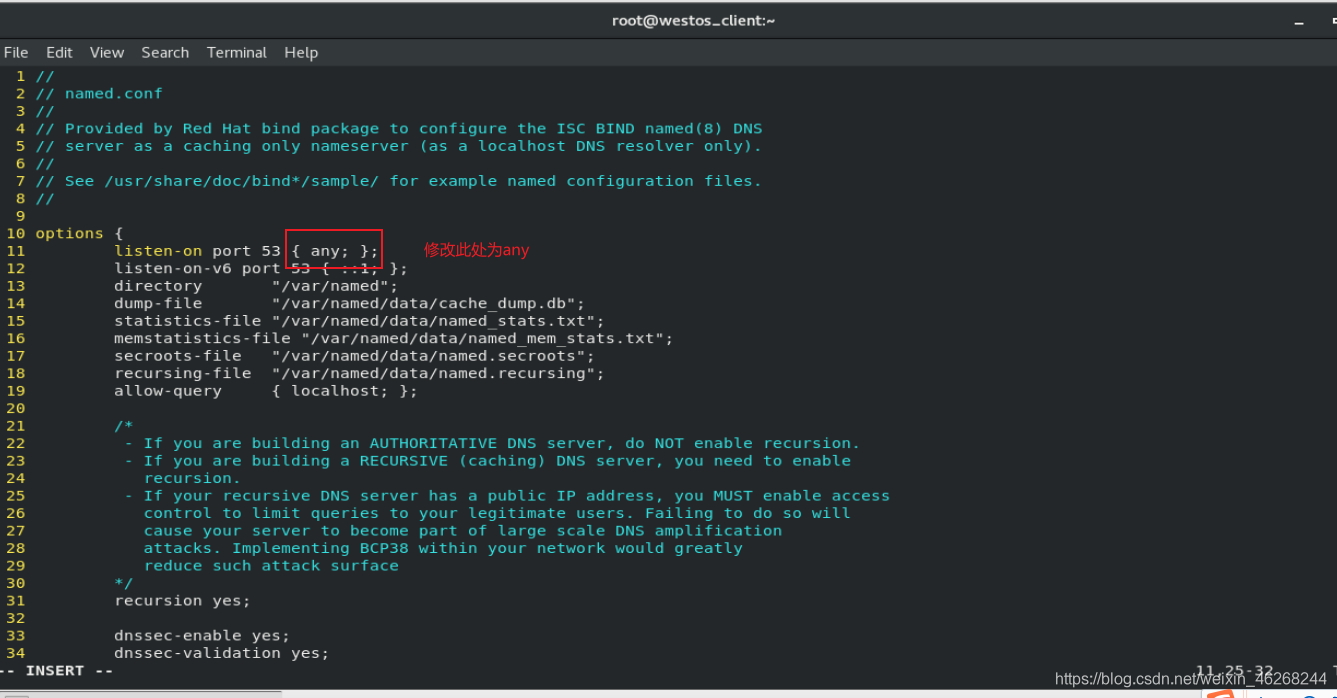Image resolution: width=1337 pixels, height=698 pixels.
Task: Click the root@westos_client window title
Action: pyautogui.click(x=694, y=20)
